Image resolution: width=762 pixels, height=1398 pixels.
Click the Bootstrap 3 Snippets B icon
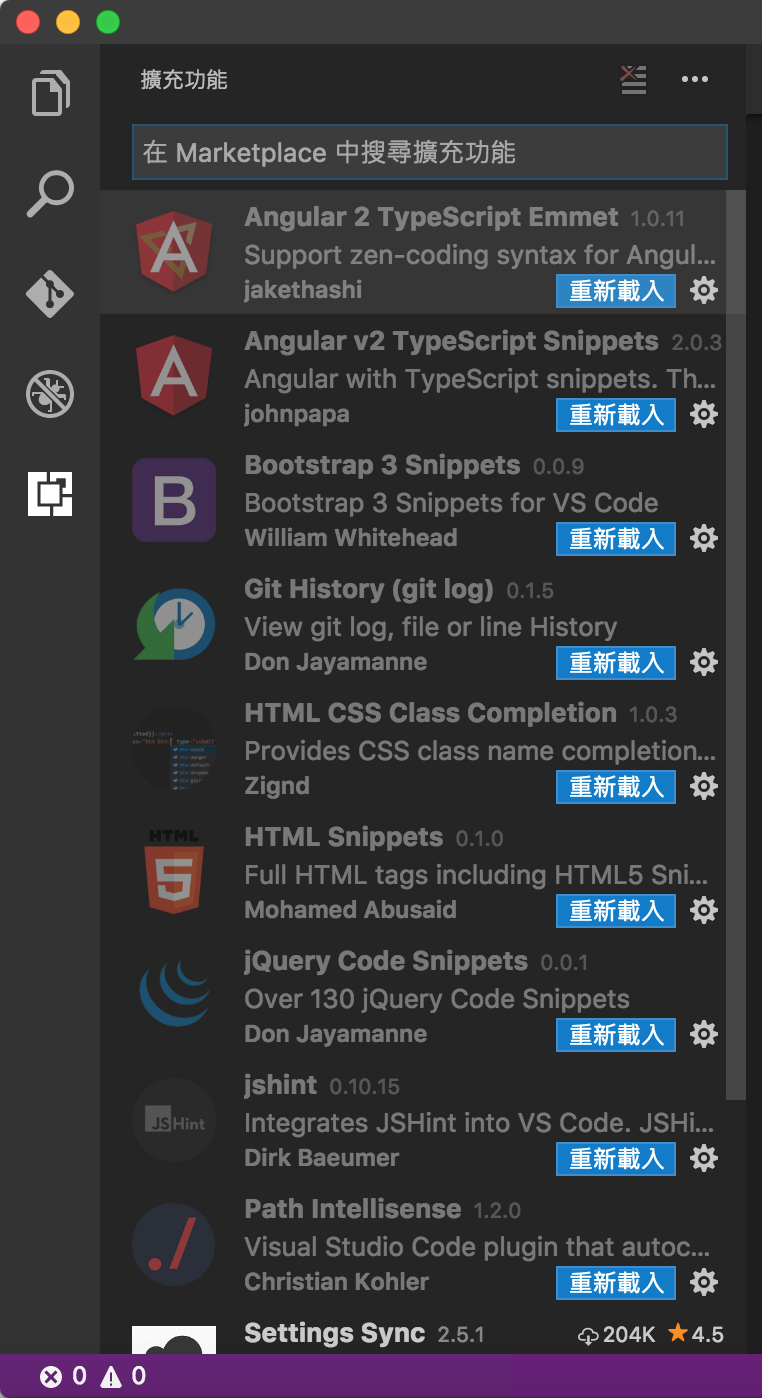coord(174,500)
